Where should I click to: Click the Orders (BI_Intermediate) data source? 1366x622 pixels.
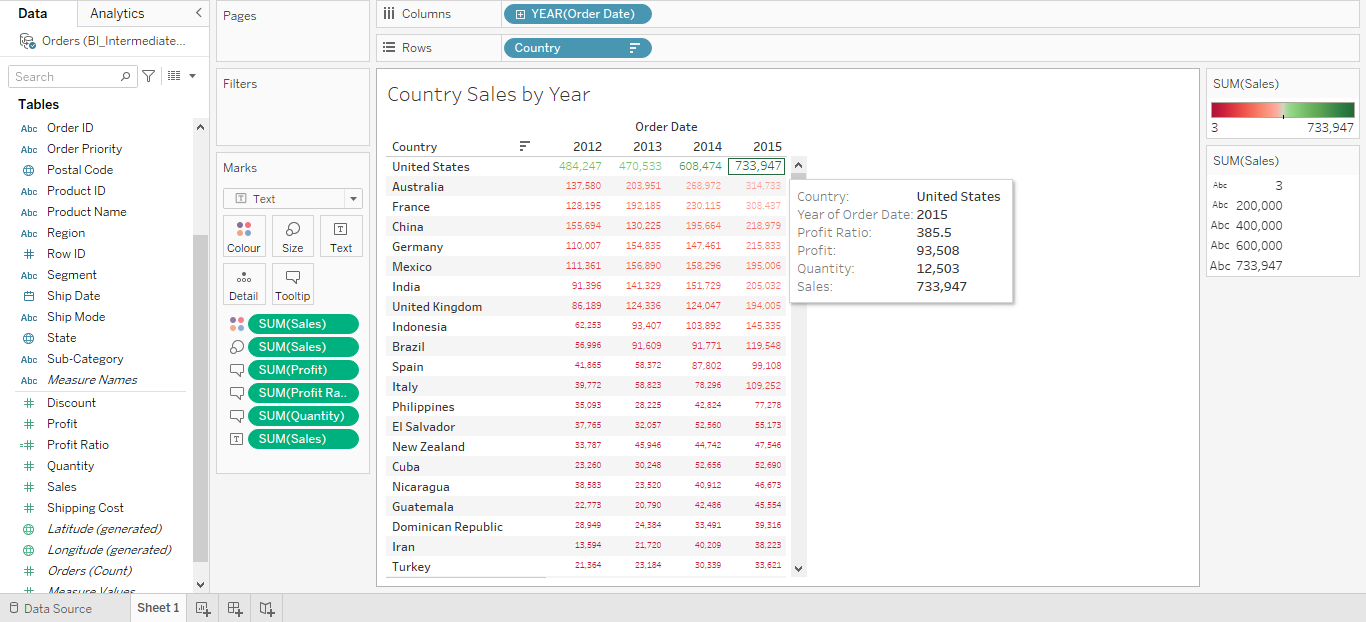pos(110,40)
